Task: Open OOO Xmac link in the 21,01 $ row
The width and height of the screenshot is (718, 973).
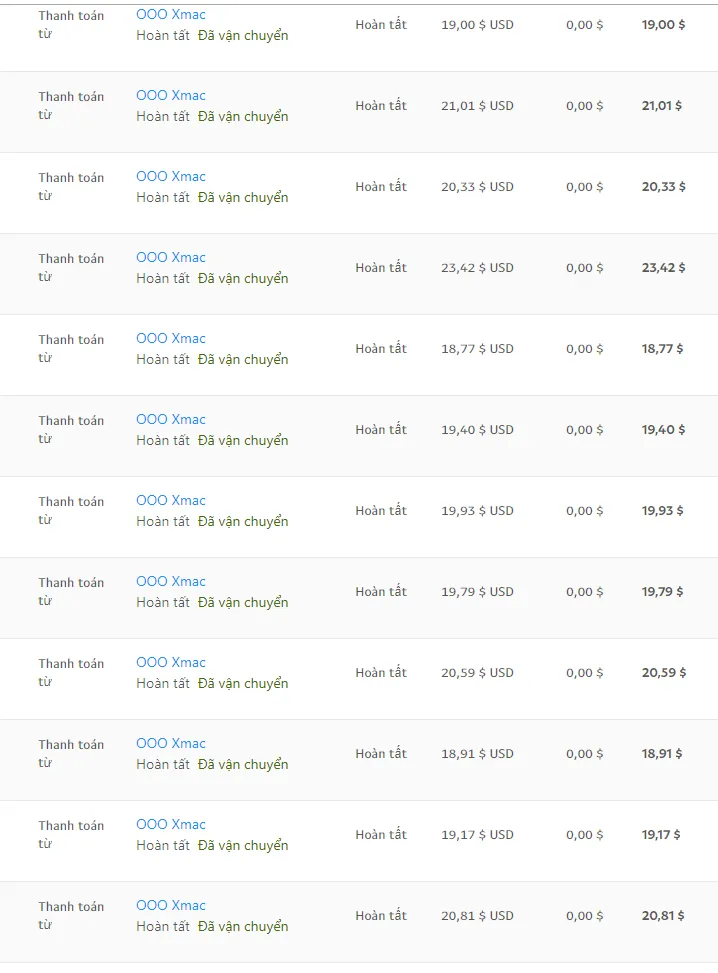Action: [171, 96]
